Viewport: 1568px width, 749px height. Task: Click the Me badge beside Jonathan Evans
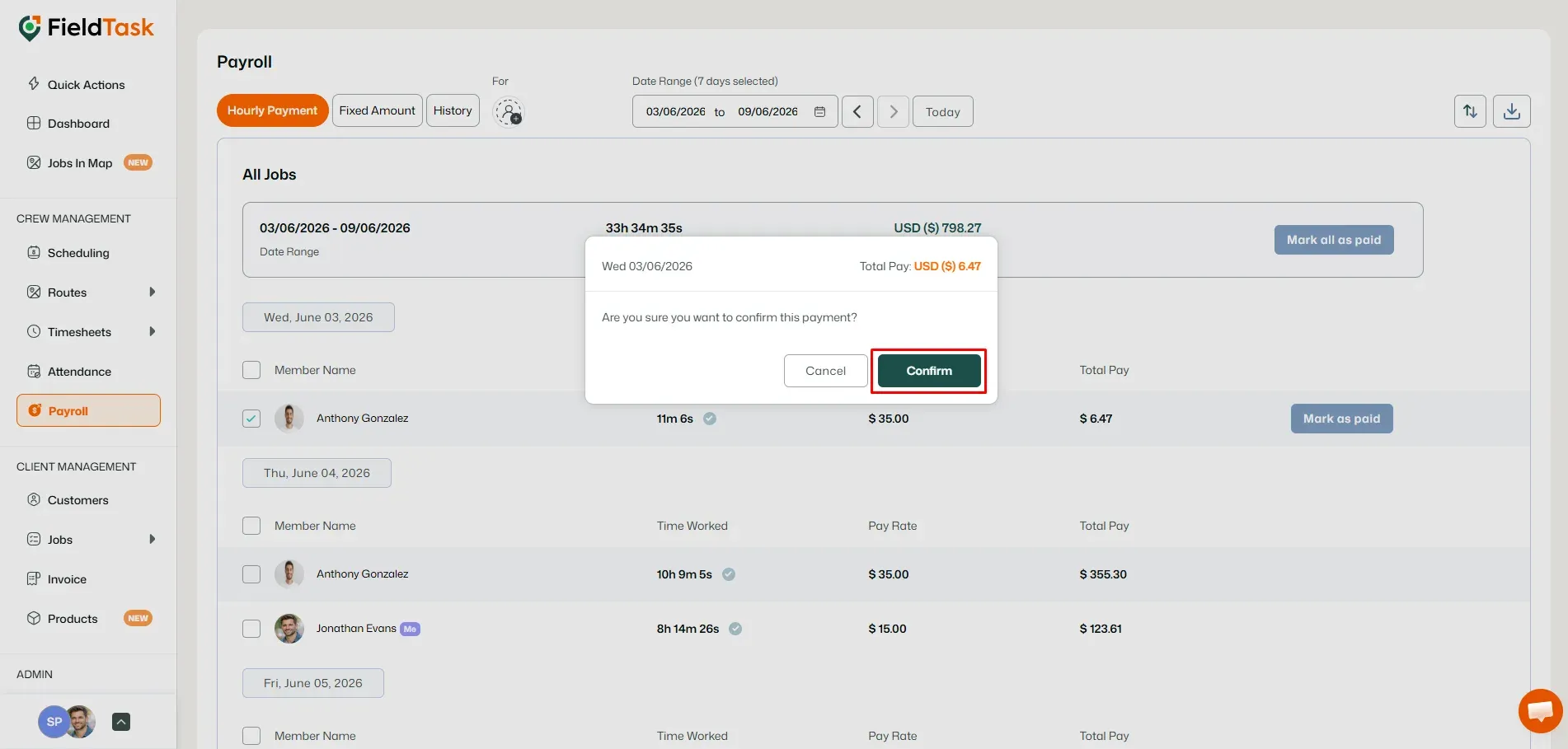click(410, 629)
